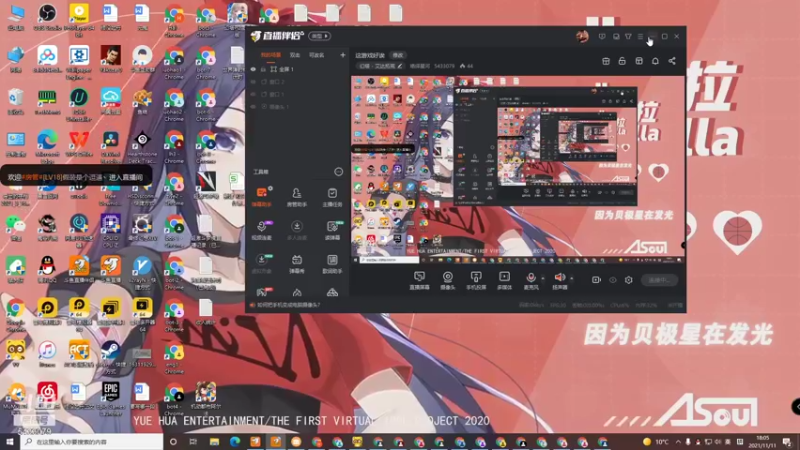Add a new scene with the plus button
The width and height of the screenshot is (800, 450).
point(342,55)
